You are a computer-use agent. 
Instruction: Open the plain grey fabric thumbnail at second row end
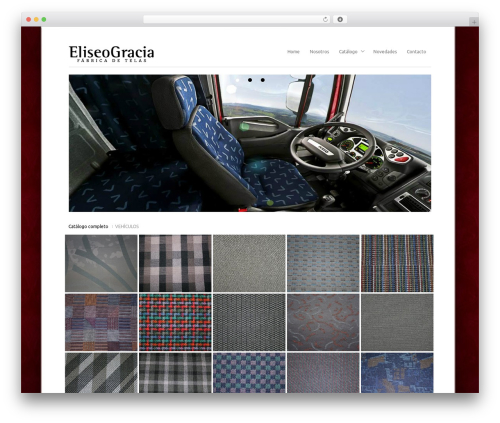click(397, 322)
